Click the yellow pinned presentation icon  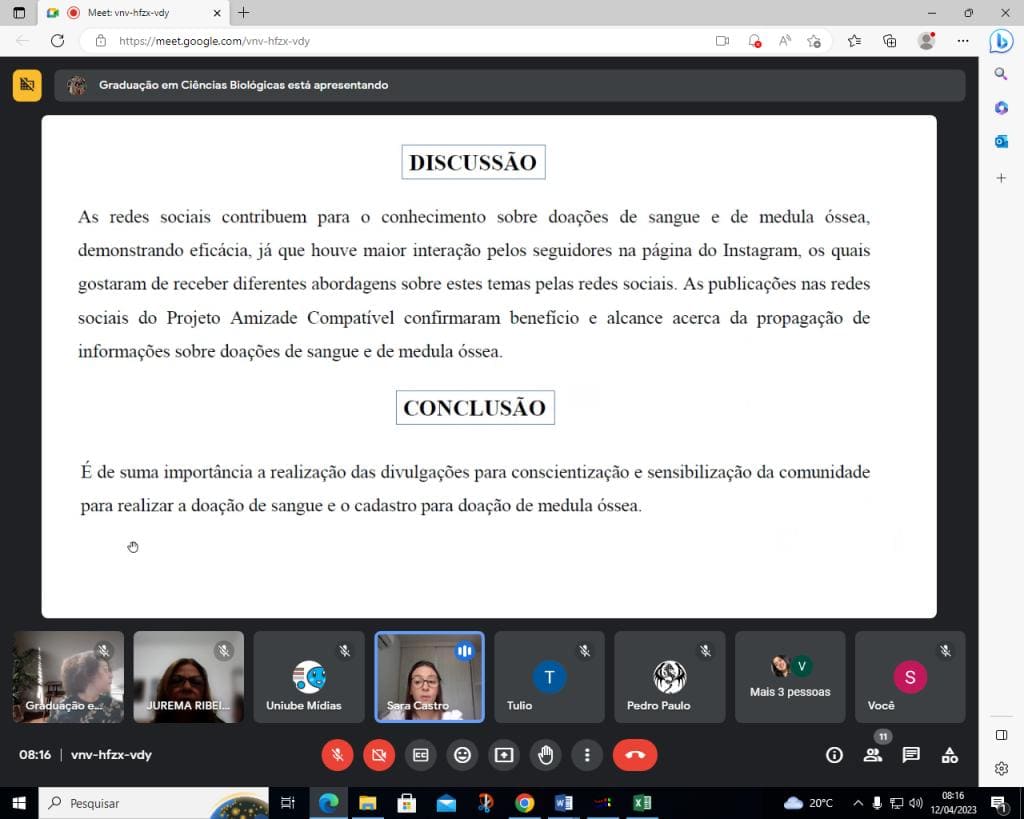27,85
